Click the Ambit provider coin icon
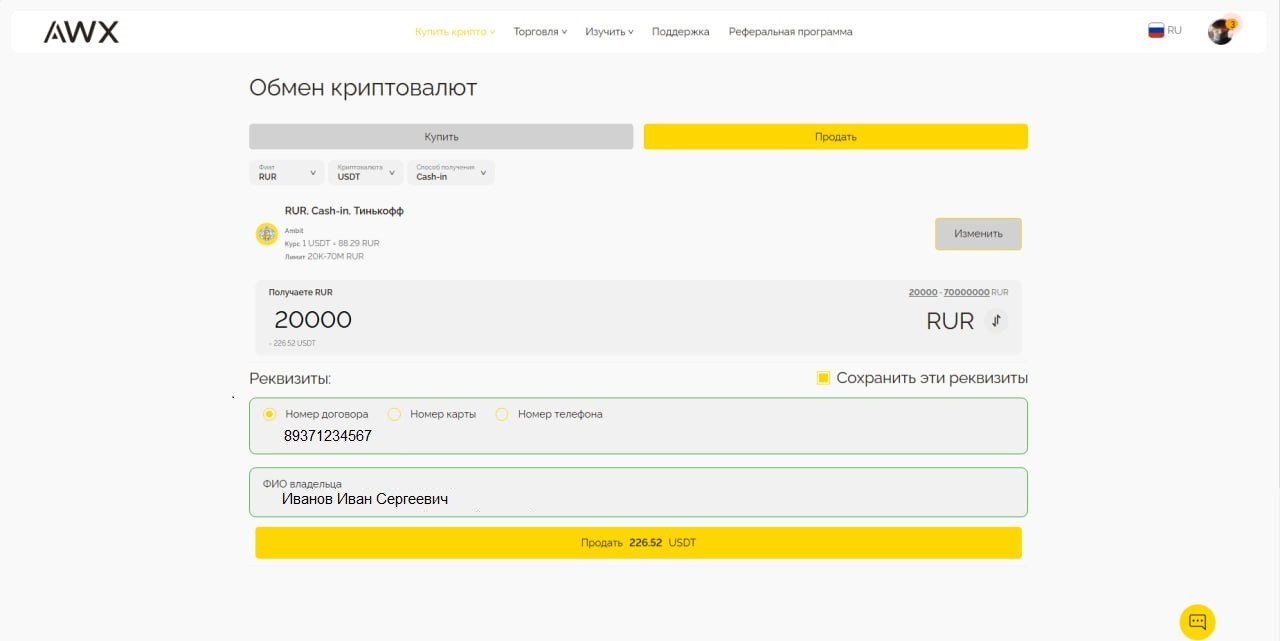 pos(266,234)
